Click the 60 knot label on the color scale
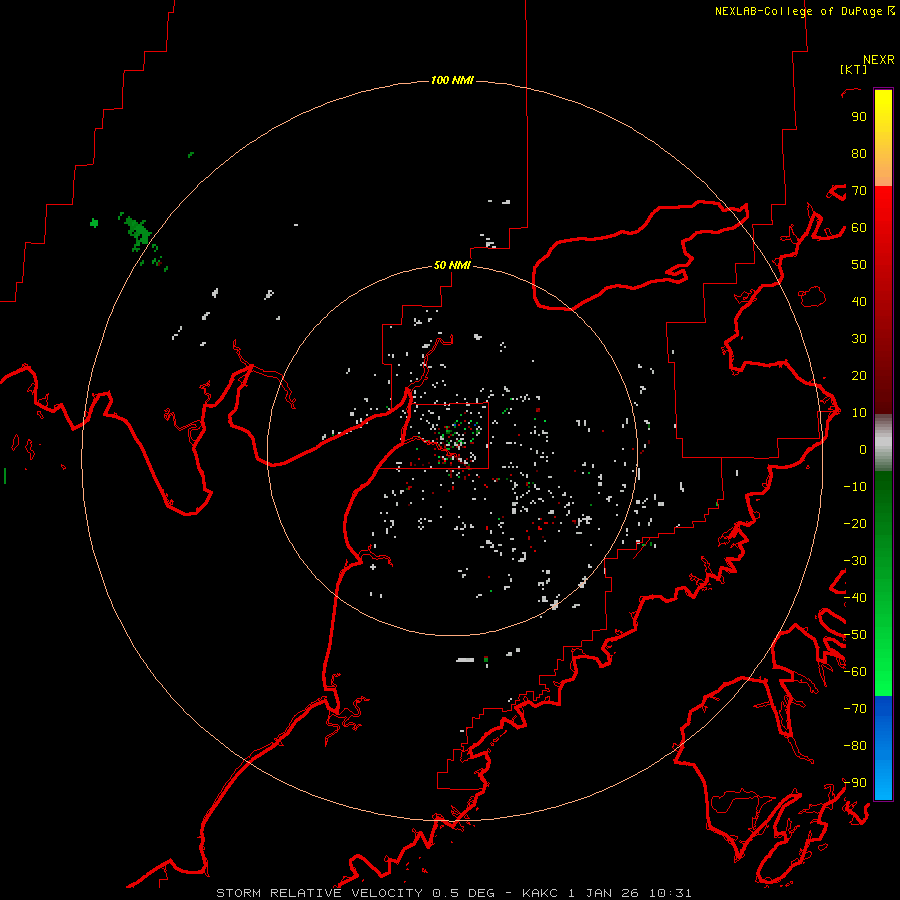 coord(859,227)
